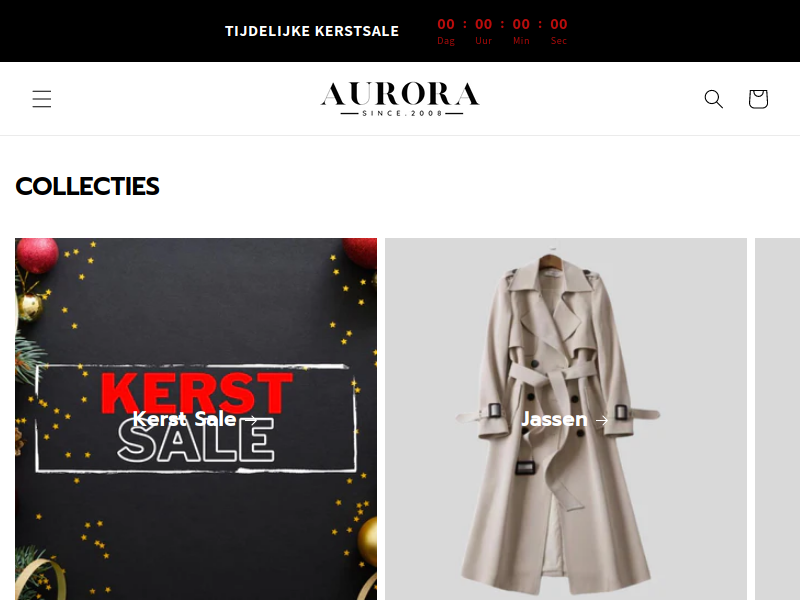Click the Collecties page heading
Screen dimensions: 800x600
click(x=87, y=186)
